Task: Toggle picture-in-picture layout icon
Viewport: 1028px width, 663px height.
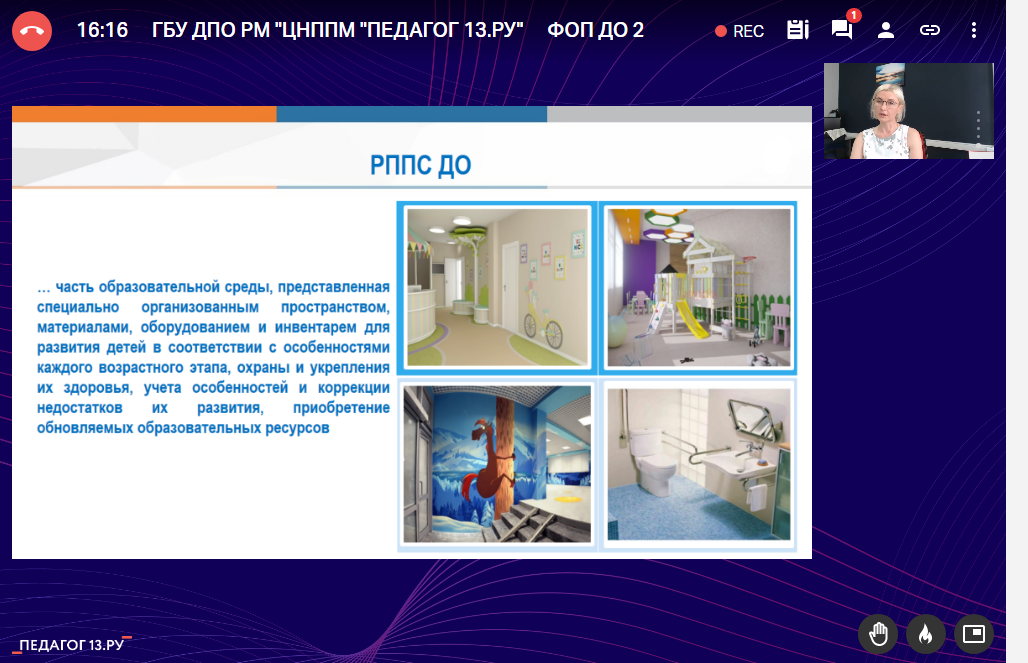Action: click(974, 634)
